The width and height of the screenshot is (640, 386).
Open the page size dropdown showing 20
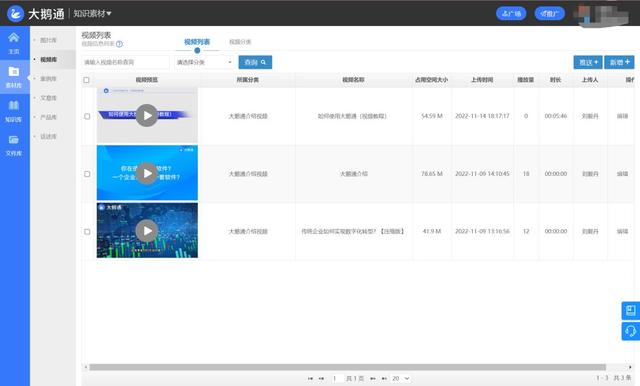point(400,379)
